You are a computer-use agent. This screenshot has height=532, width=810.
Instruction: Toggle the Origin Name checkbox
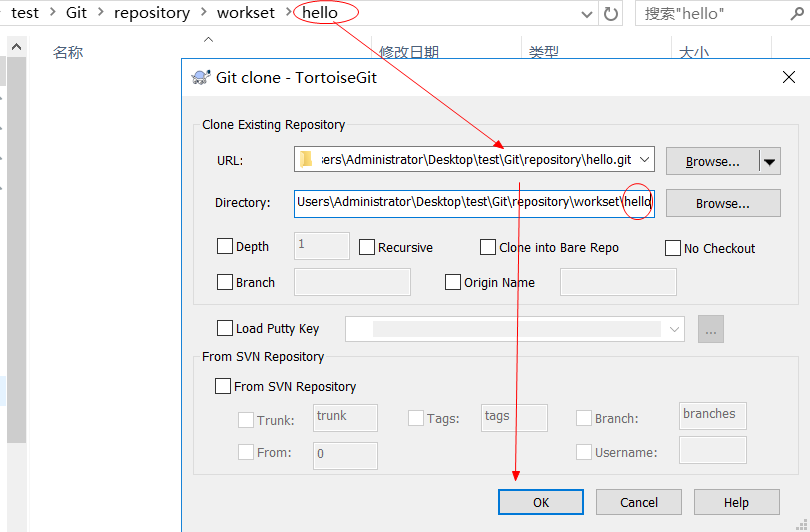coord(453,282)
